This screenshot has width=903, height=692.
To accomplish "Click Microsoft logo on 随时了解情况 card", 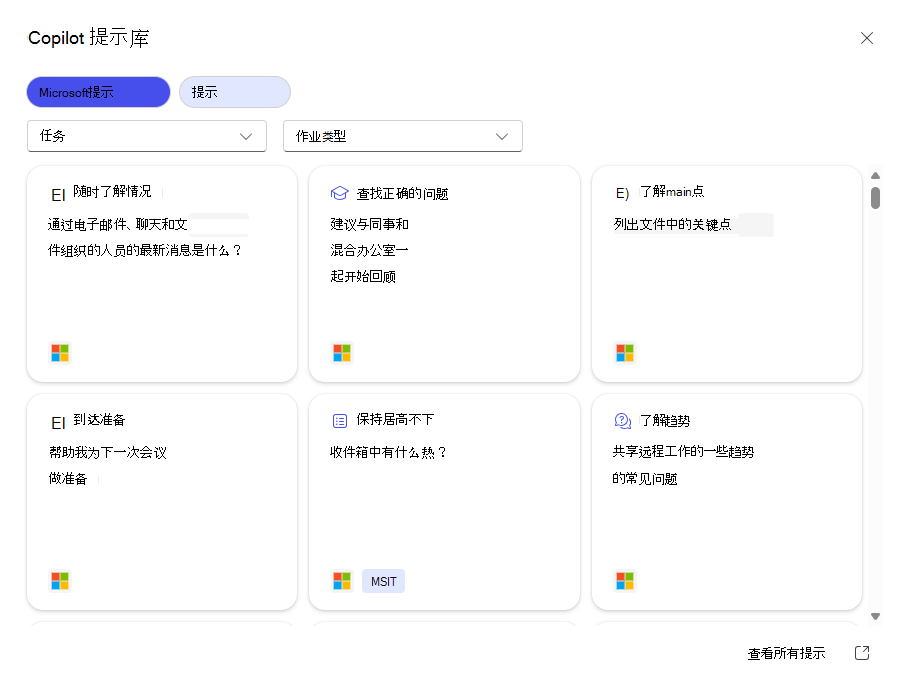I will 60,353.
